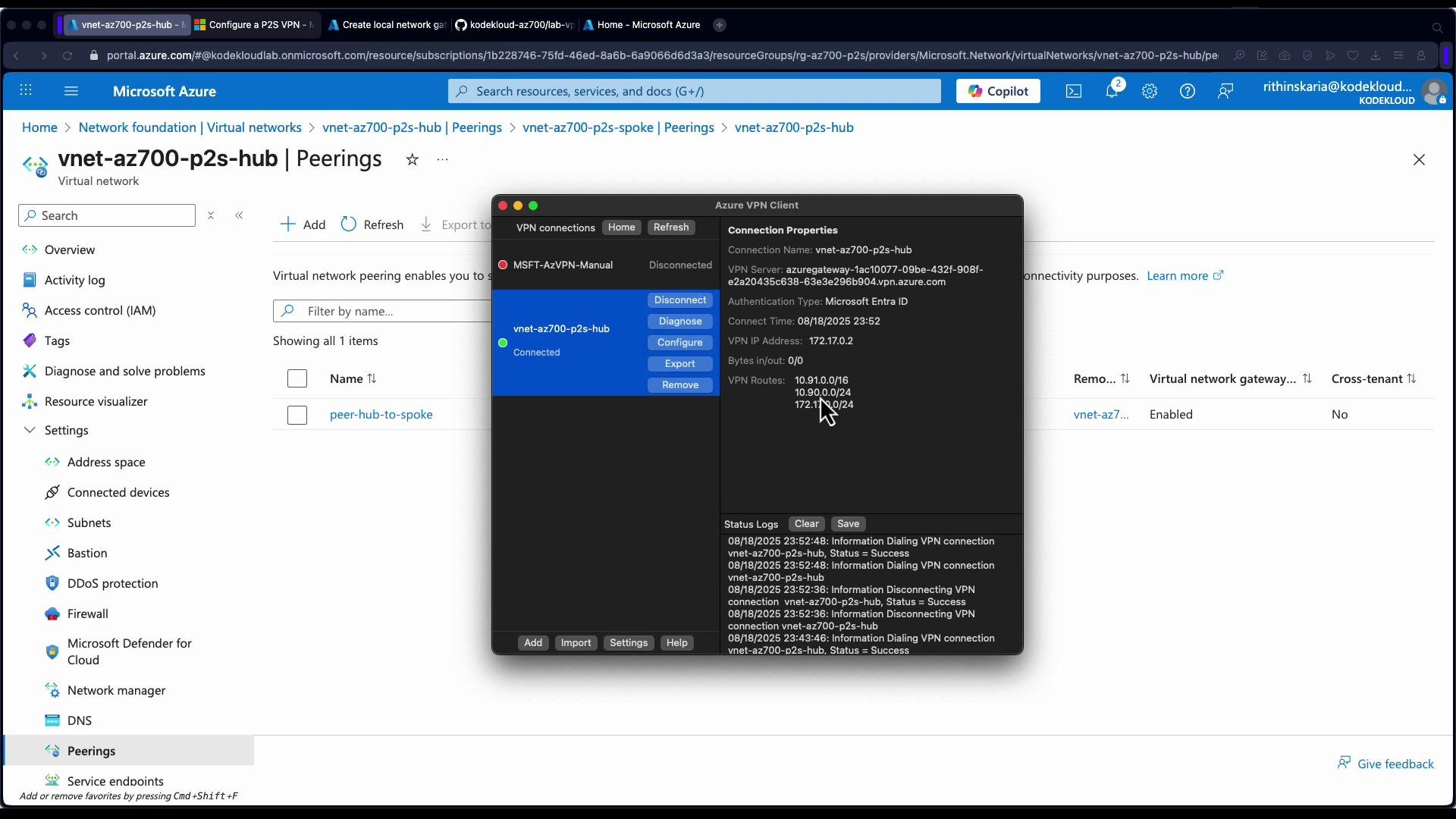The height and width of the screenshot is (819, 1456).
Task: Click Remove in Azure VPN Client
Action: (680, 385)
